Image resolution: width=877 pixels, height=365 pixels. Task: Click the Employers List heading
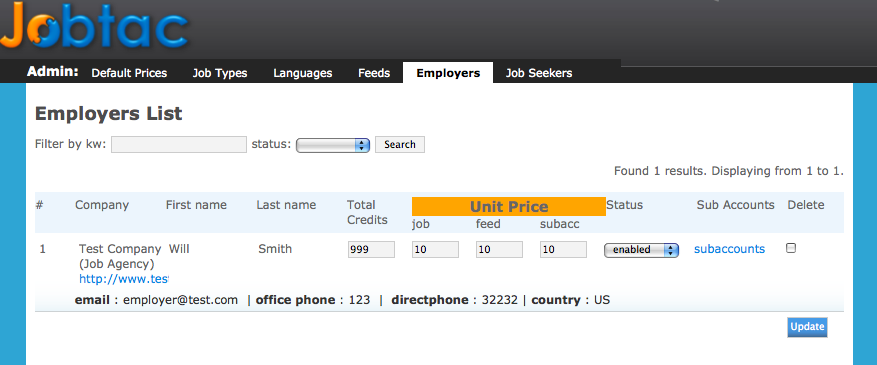point(109,114)
